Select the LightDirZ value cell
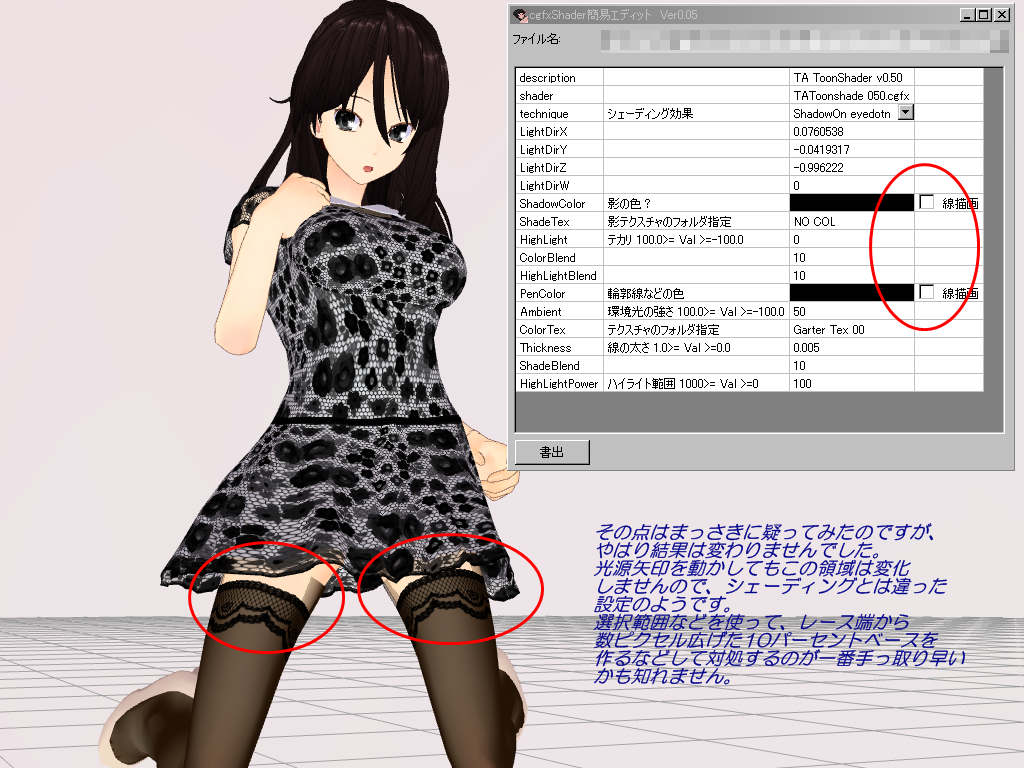Image resolution: width=1024 pixels, height=768 pixels. tap(851, 167)
